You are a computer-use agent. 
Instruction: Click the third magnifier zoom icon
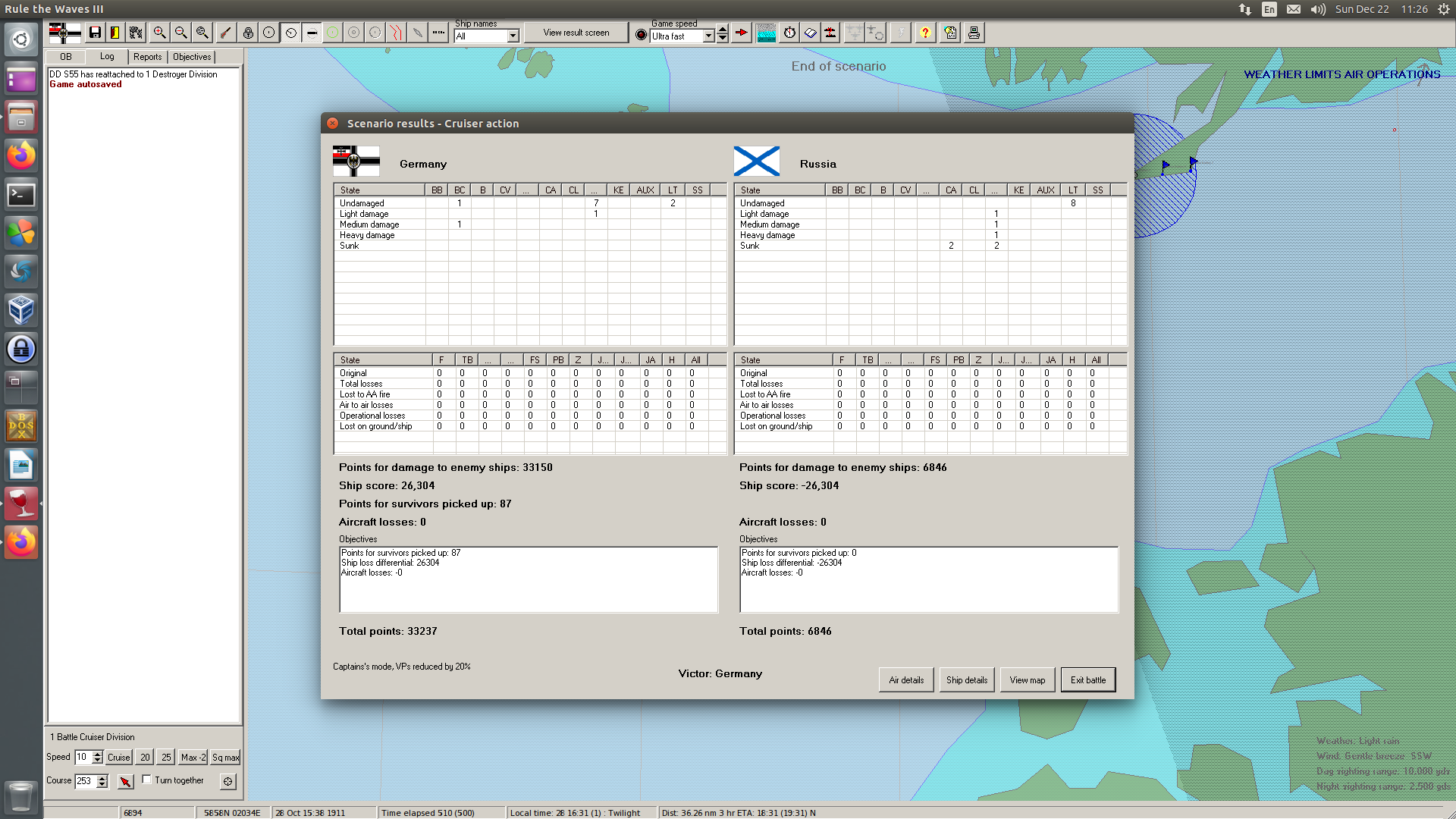point(202,33)
